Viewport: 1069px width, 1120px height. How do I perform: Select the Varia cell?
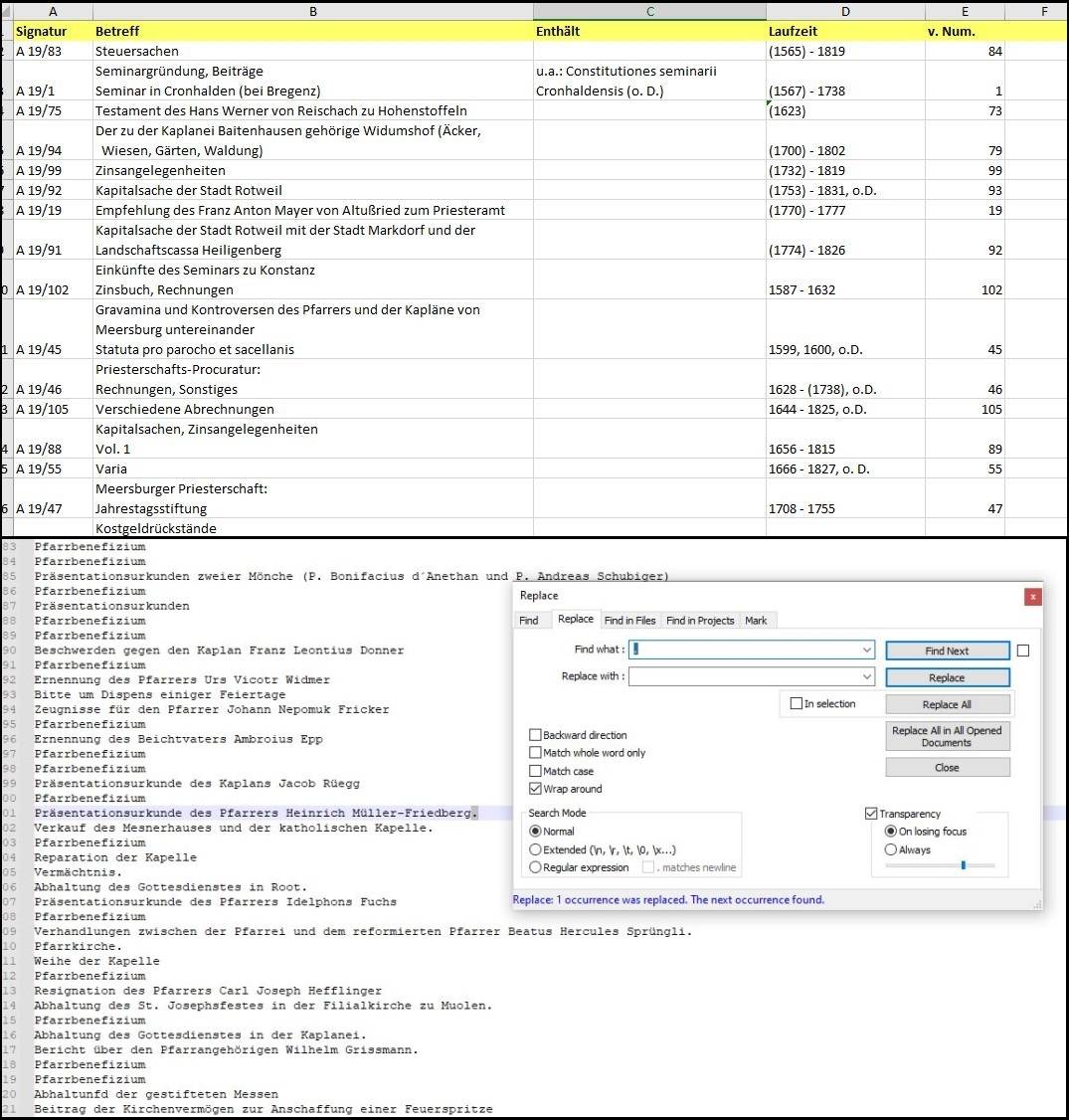(x=313, y=469)
